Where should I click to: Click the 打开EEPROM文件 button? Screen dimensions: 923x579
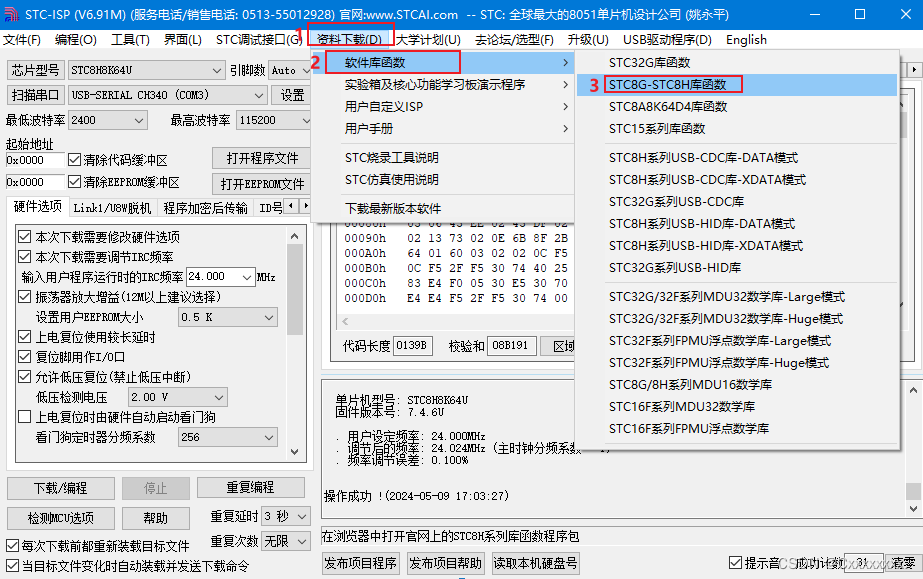[x=262, y=184]
